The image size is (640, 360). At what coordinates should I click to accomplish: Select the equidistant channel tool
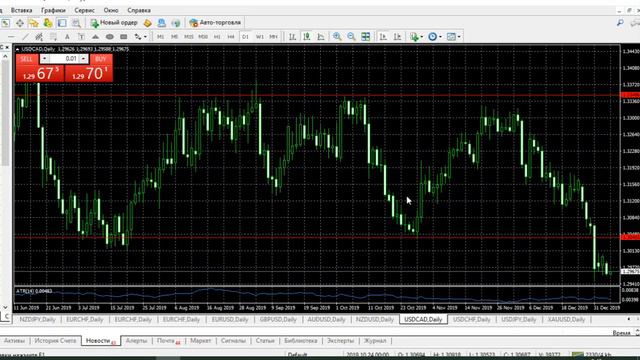pyautogui.click(x=39, y=37)
